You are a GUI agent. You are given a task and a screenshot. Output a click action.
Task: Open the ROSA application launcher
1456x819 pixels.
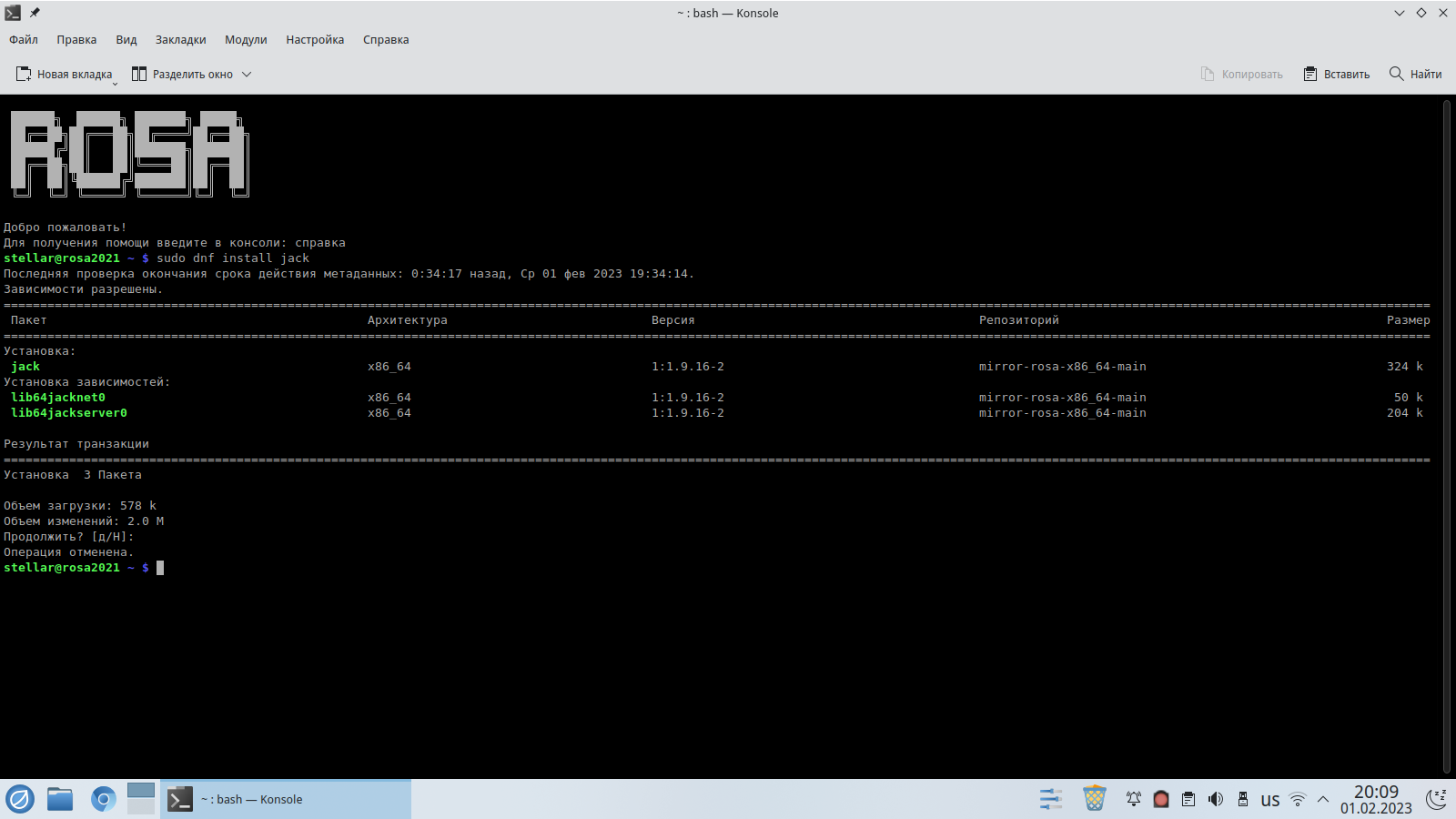point(20,799)
